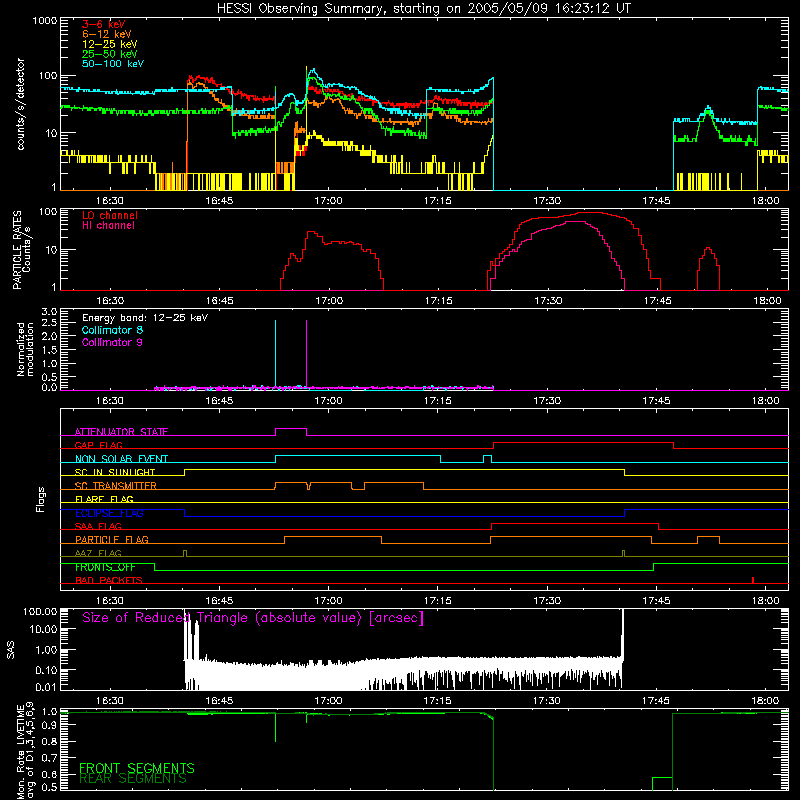Select the 3-6 keV legend label
The width and height of the screenshot is (800, 800).
tap(104, 24)
